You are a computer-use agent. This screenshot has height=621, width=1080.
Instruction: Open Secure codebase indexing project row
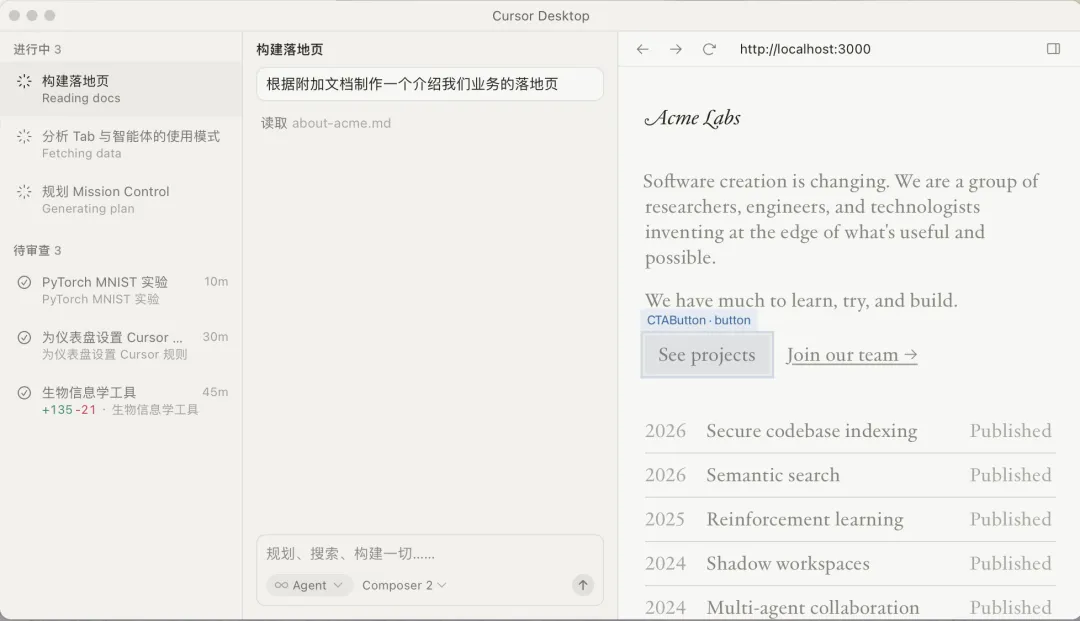(x=850, y=431)
